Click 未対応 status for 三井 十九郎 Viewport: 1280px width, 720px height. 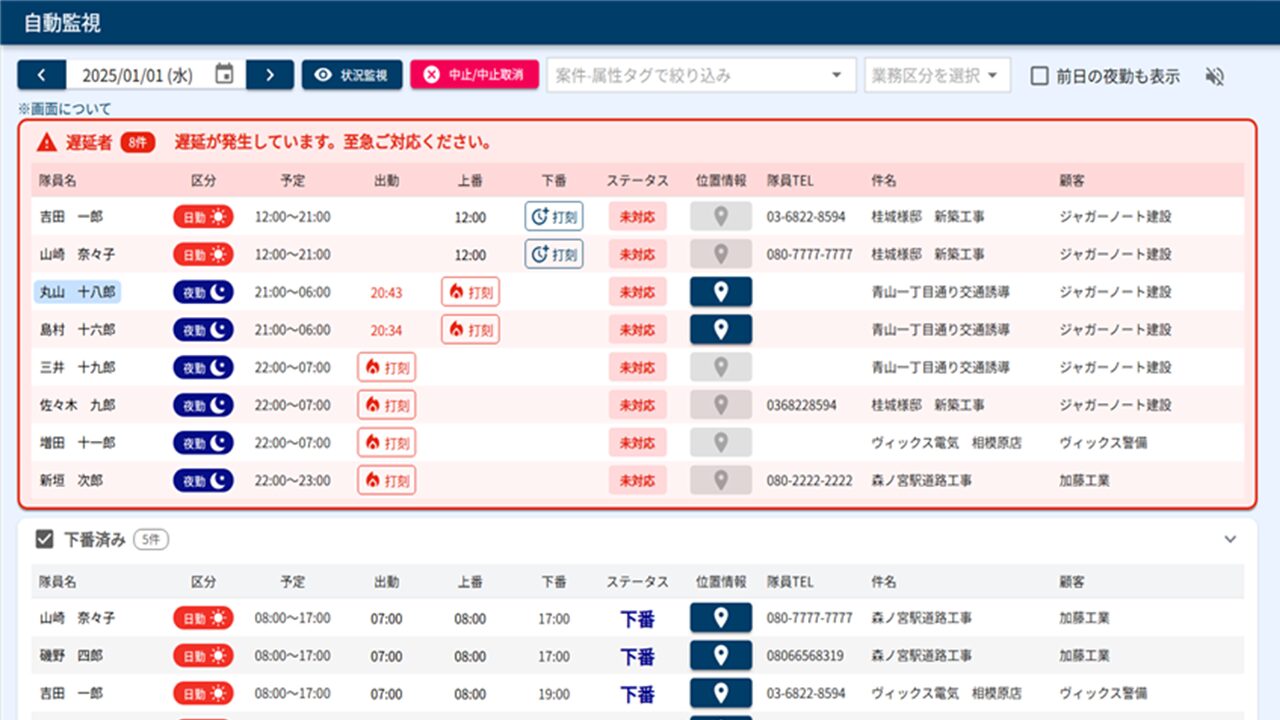(637, 367)
